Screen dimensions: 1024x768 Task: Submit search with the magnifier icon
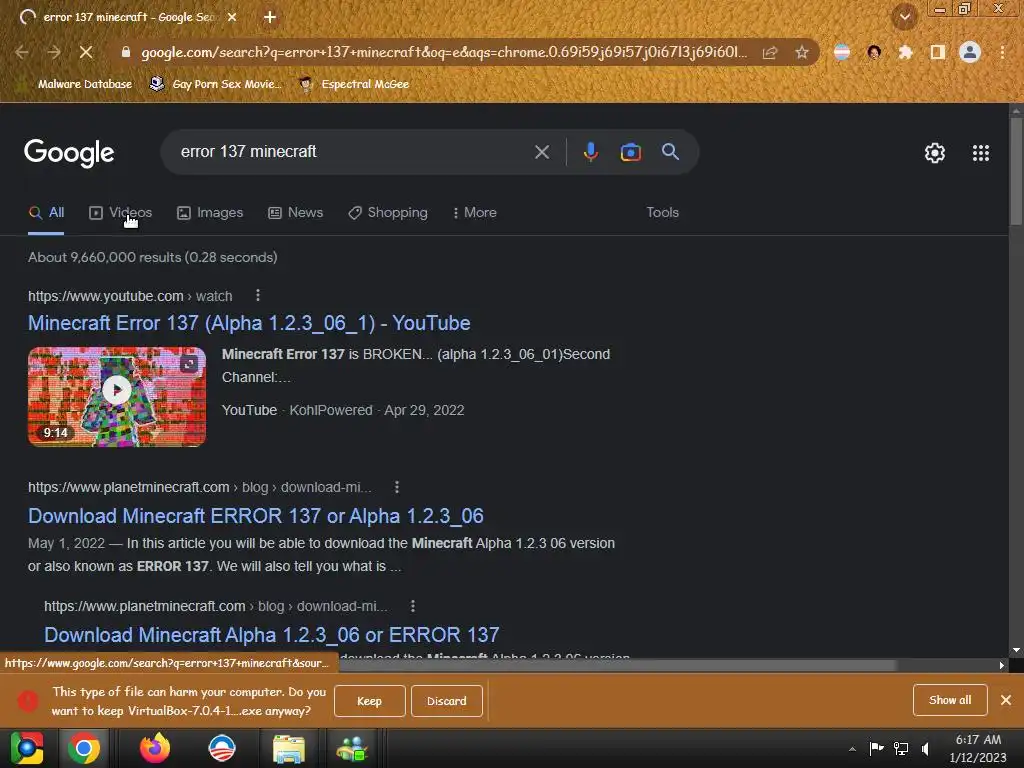[670, 152]
